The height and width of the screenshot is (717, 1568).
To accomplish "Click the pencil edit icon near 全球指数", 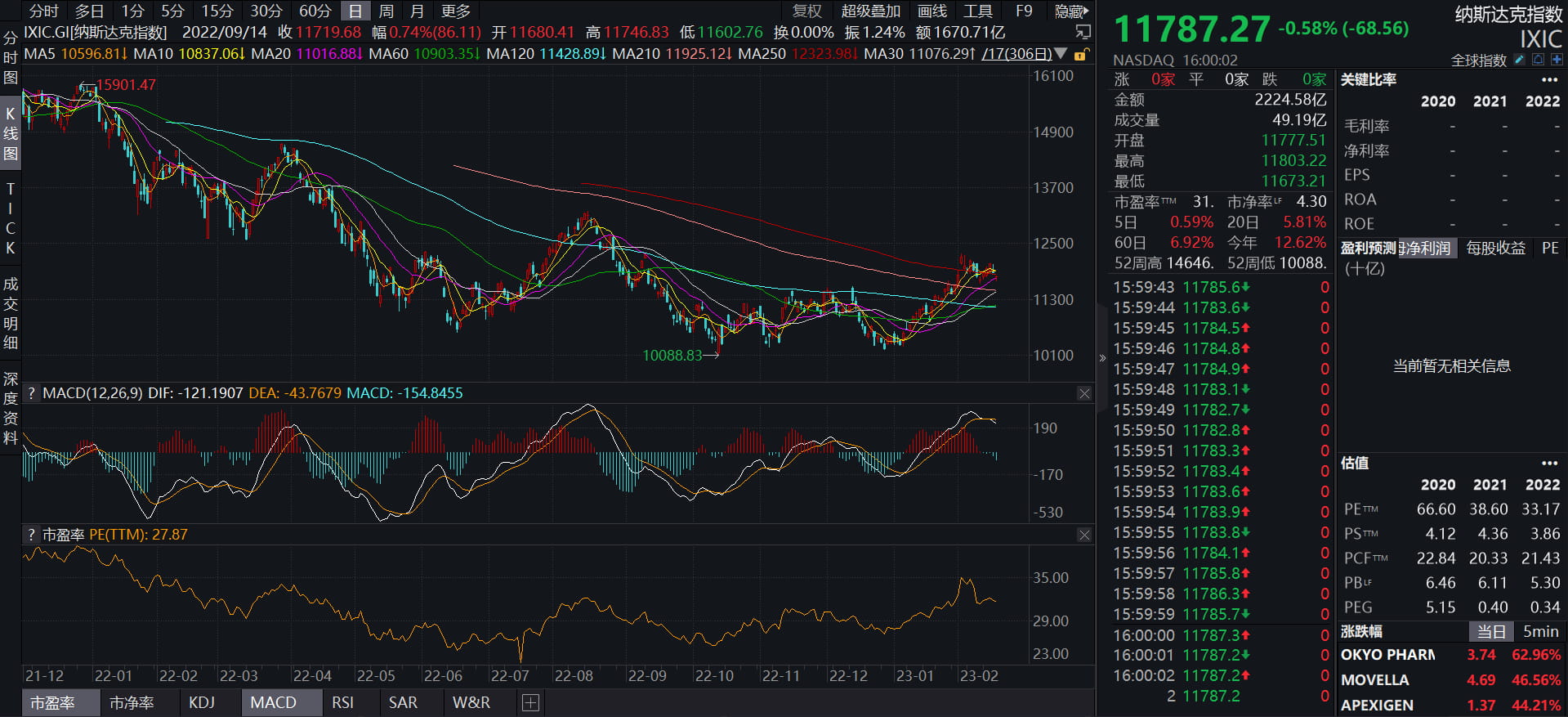I will (1519, 60).
